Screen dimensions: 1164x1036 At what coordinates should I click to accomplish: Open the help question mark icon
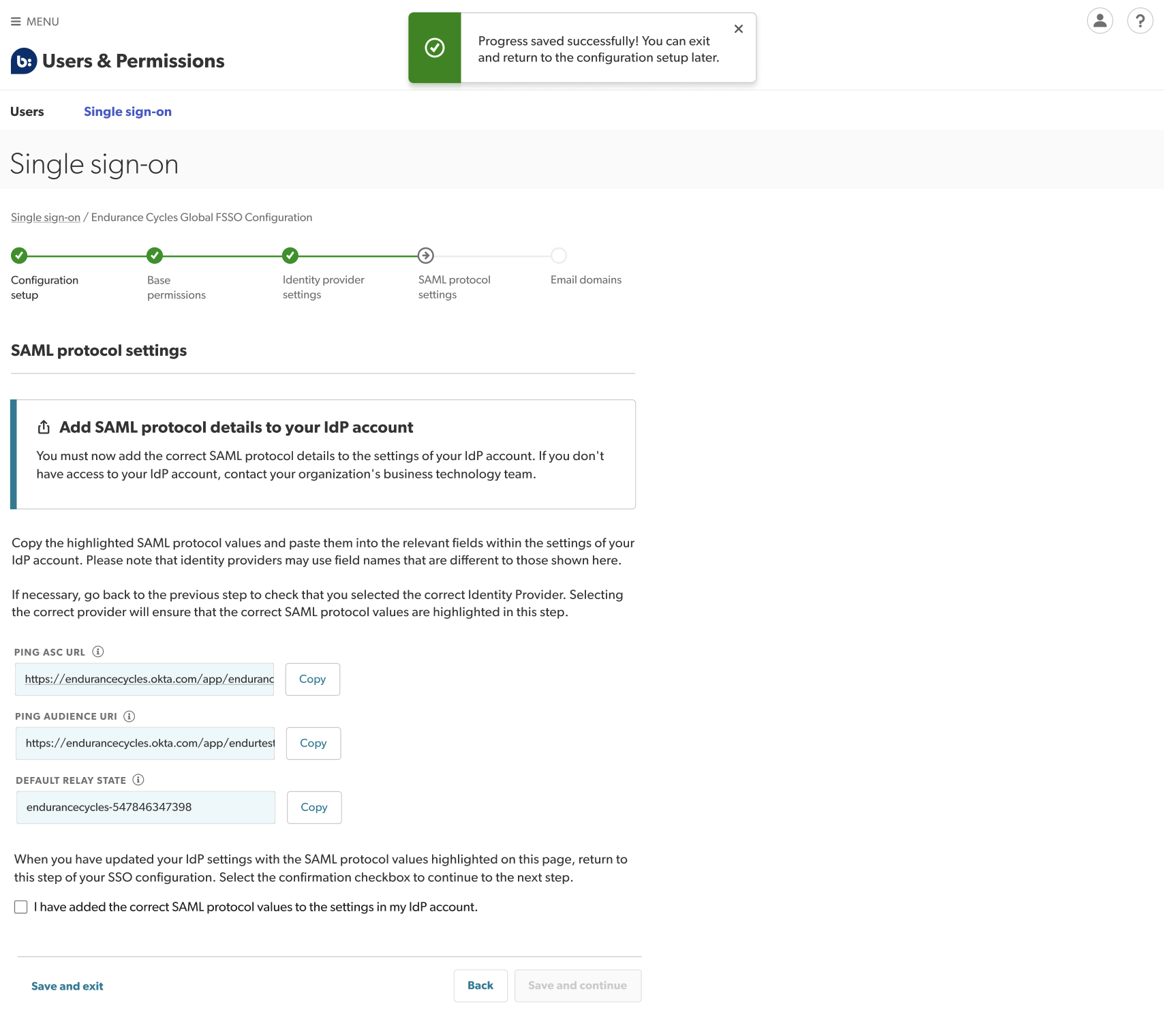(x=1139, y=21)
